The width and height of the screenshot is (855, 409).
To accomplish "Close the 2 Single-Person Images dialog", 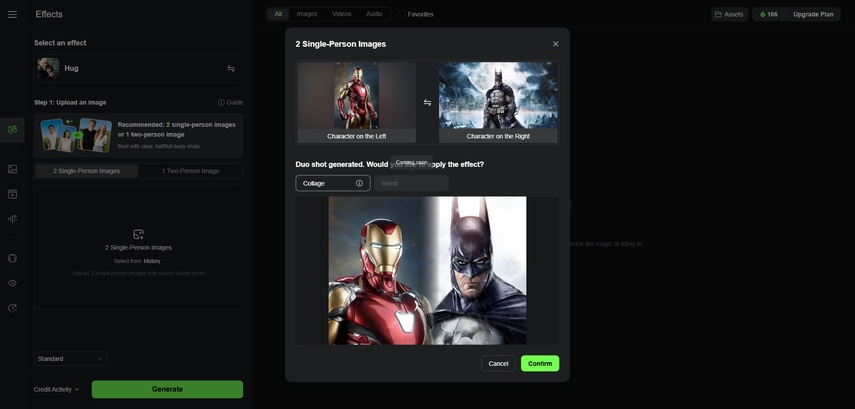I will coord(556,44).
